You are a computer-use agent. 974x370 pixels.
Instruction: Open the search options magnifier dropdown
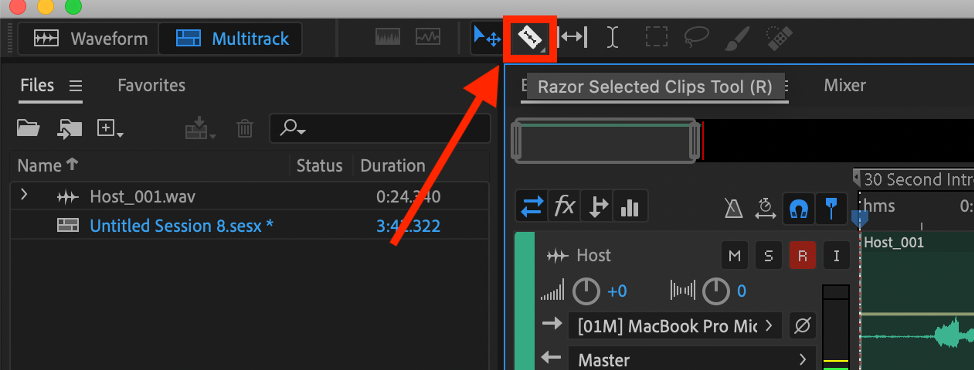coord(293,129)
